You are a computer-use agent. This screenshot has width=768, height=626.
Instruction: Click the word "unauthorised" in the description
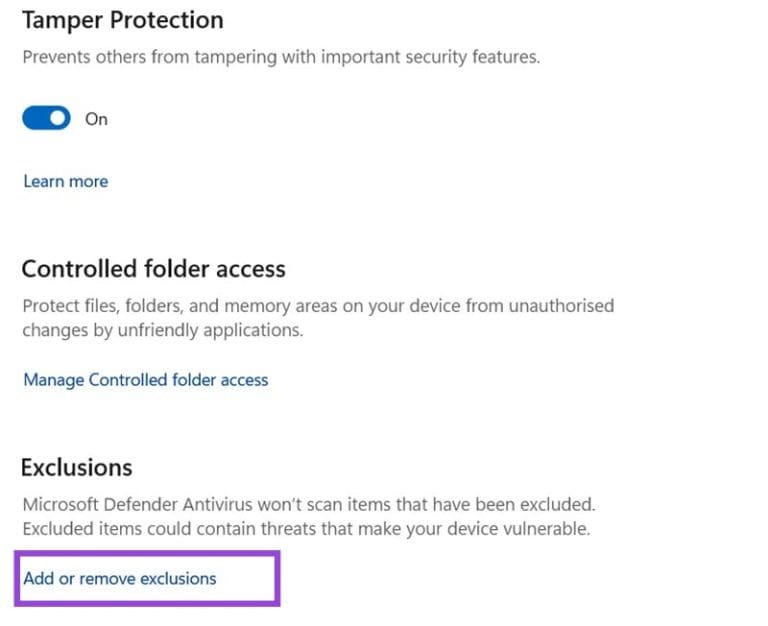tap(564, 305)
